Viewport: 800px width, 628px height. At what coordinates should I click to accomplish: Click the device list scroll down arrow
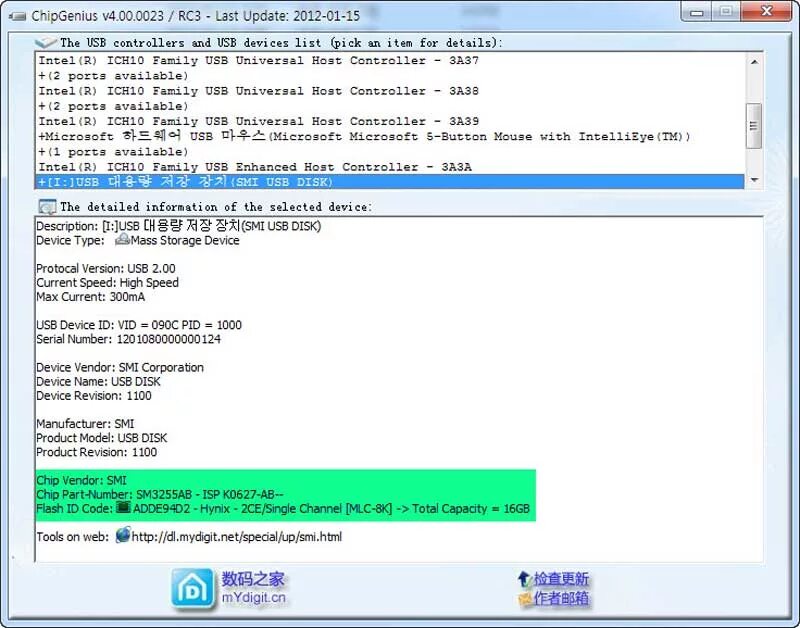pyautogui.click(x=754, y=180)
